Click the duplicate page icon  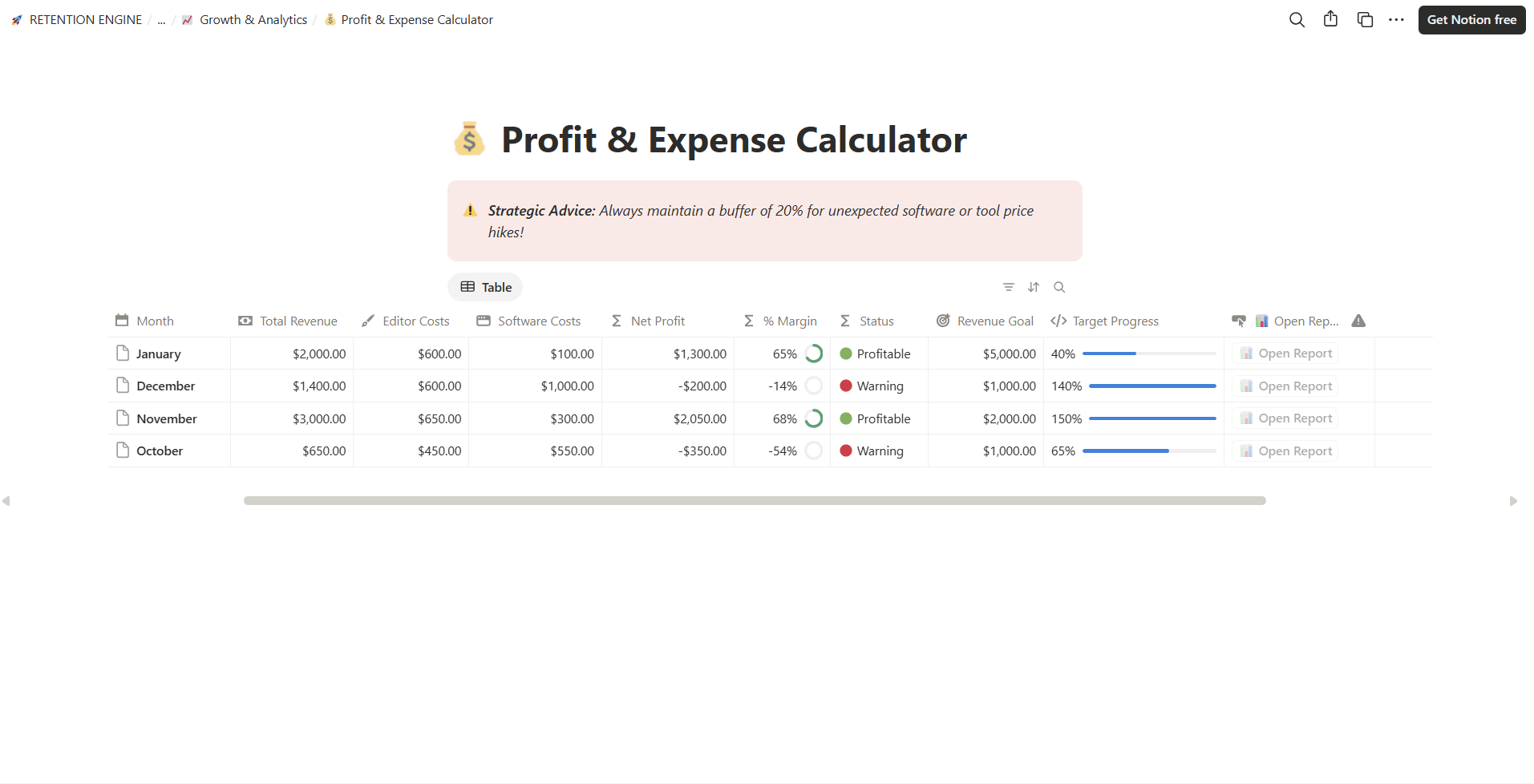tap(1365, 20)
